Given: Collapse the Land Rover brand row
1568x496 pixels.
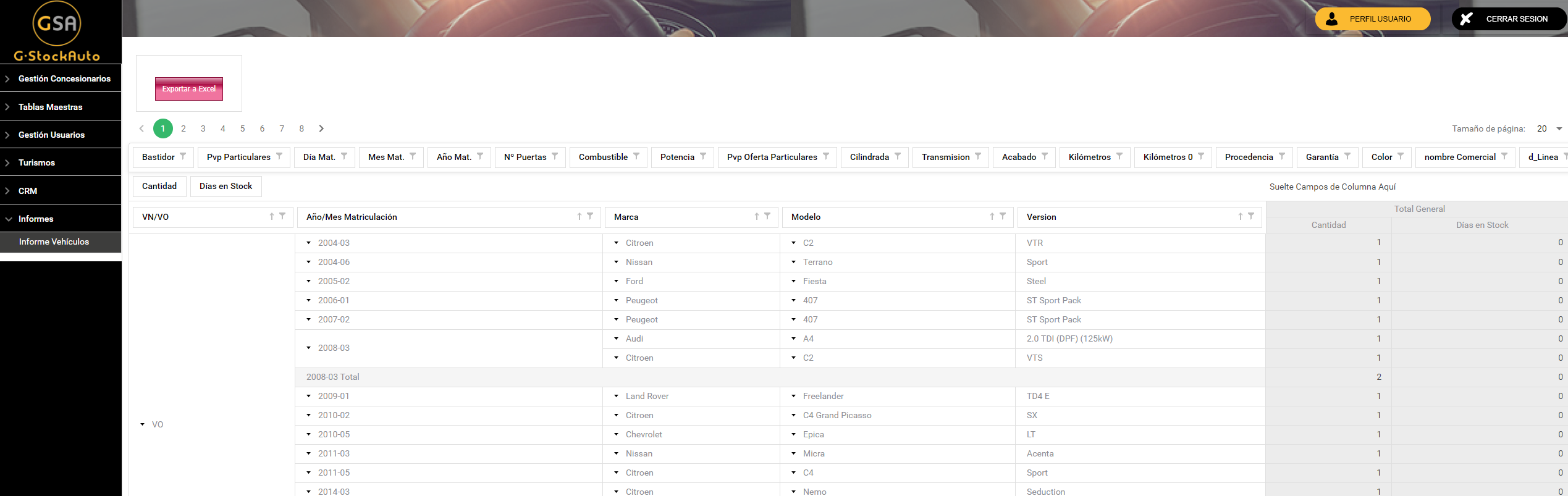Looking at the screenshot, I should coord(617,396).
